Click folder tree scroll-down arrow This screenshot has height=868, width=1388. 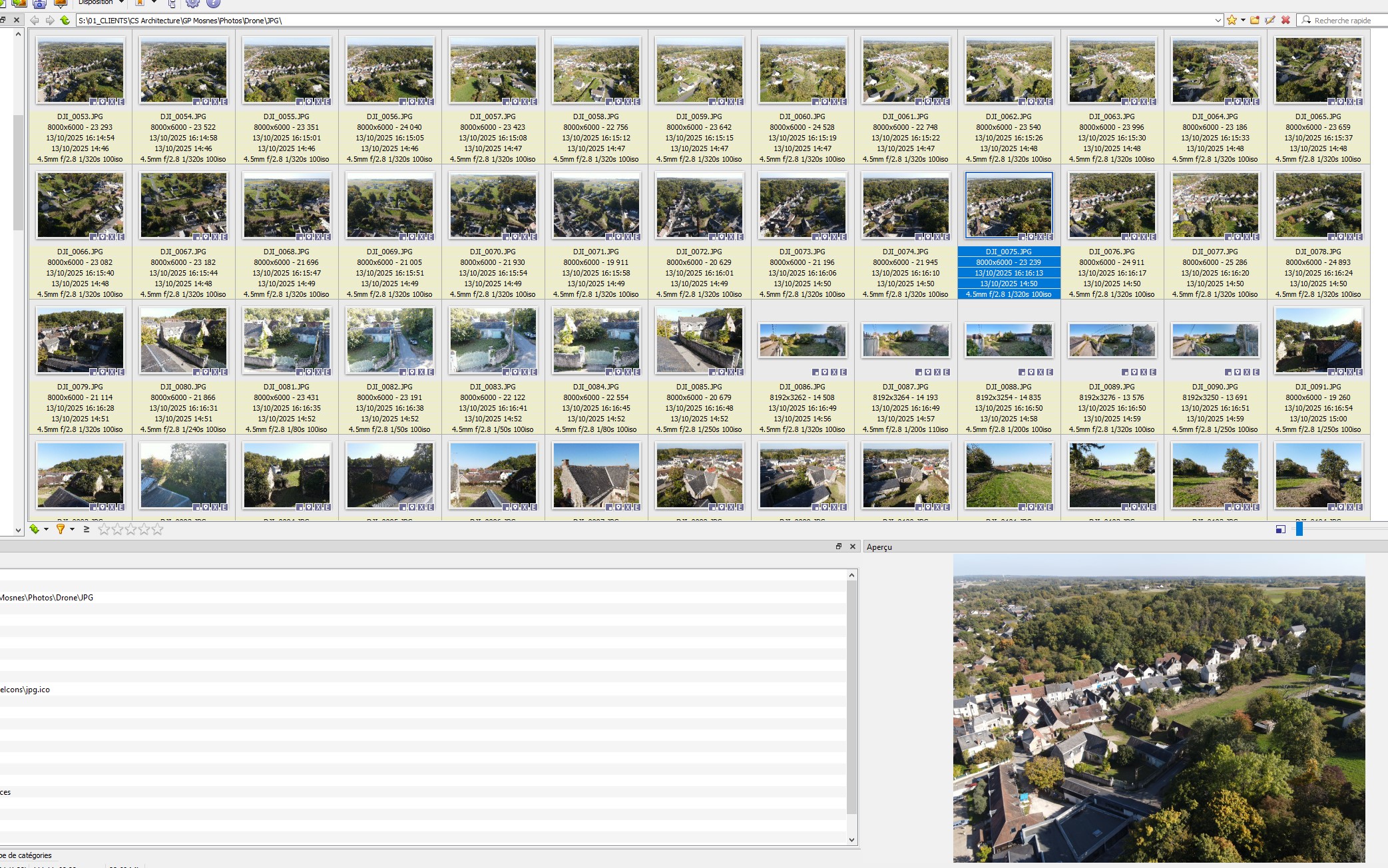[x=18, y=530]
